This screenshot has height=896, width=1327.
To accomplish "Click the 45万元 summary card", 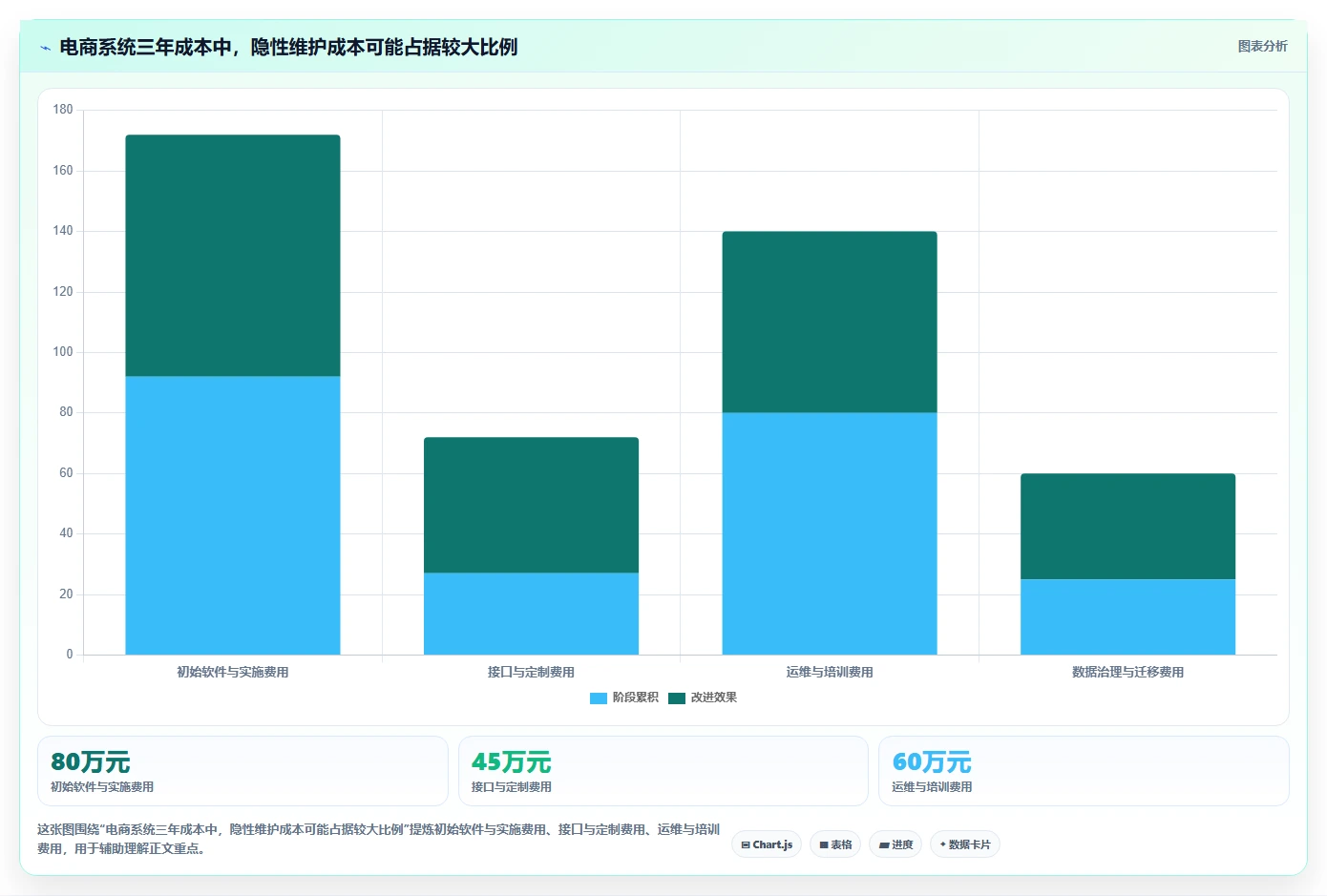I will [x=663, y=771].
